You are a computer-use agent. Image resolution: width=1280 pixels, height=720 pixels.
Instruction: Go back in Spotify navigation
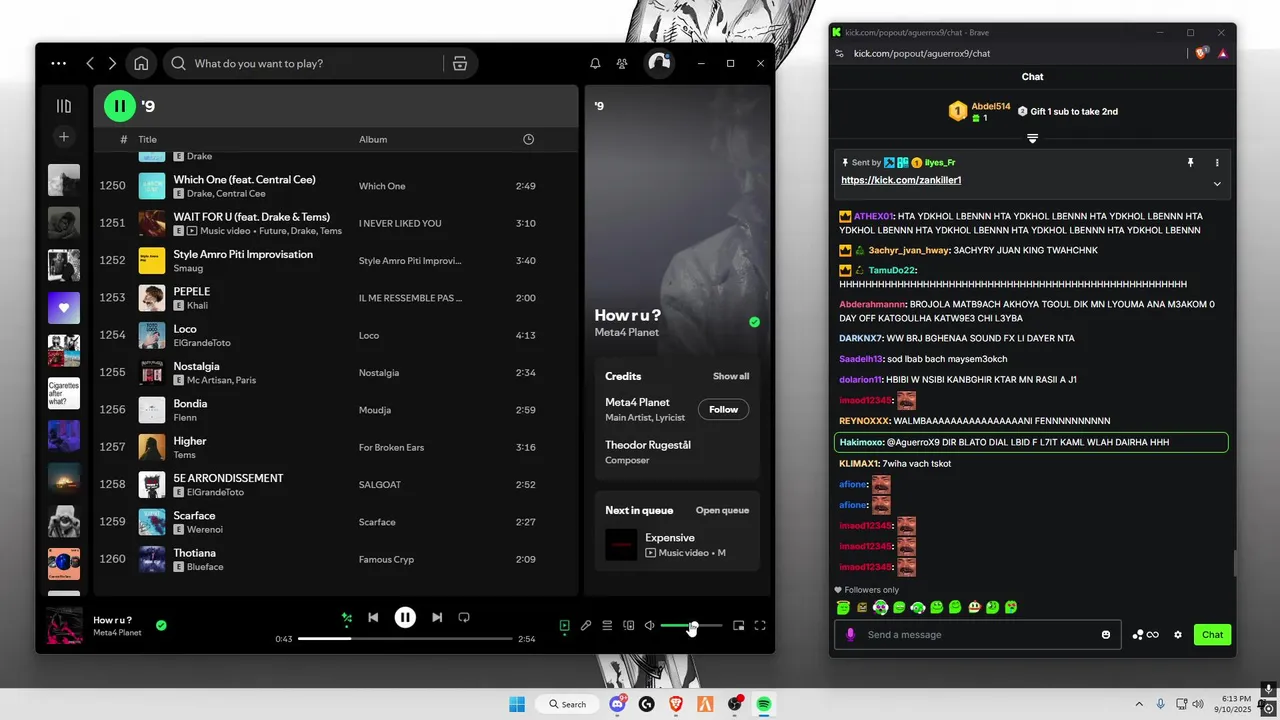coord(90,63)
